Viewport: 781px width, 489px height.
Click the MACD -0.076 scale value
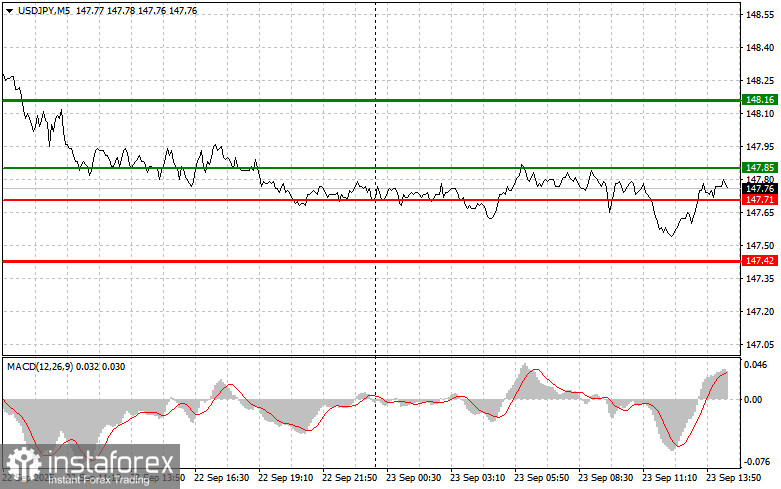coord(757,462)
